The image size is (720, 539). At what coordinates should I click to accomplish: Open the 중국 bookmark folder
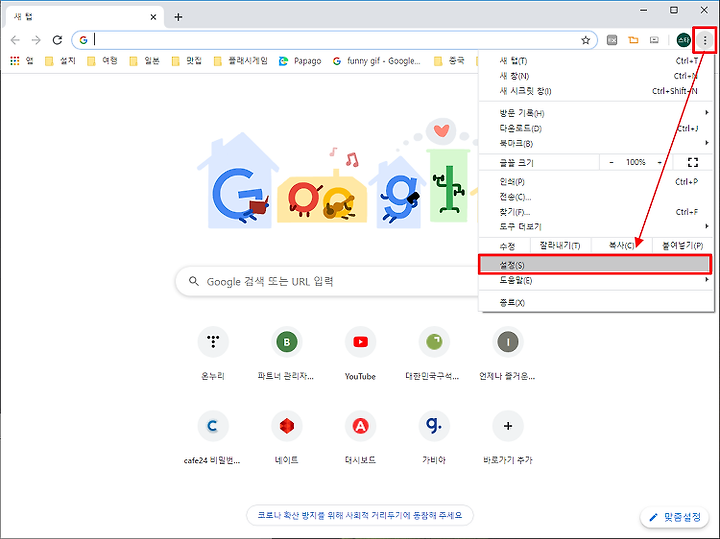coord(450,61)
